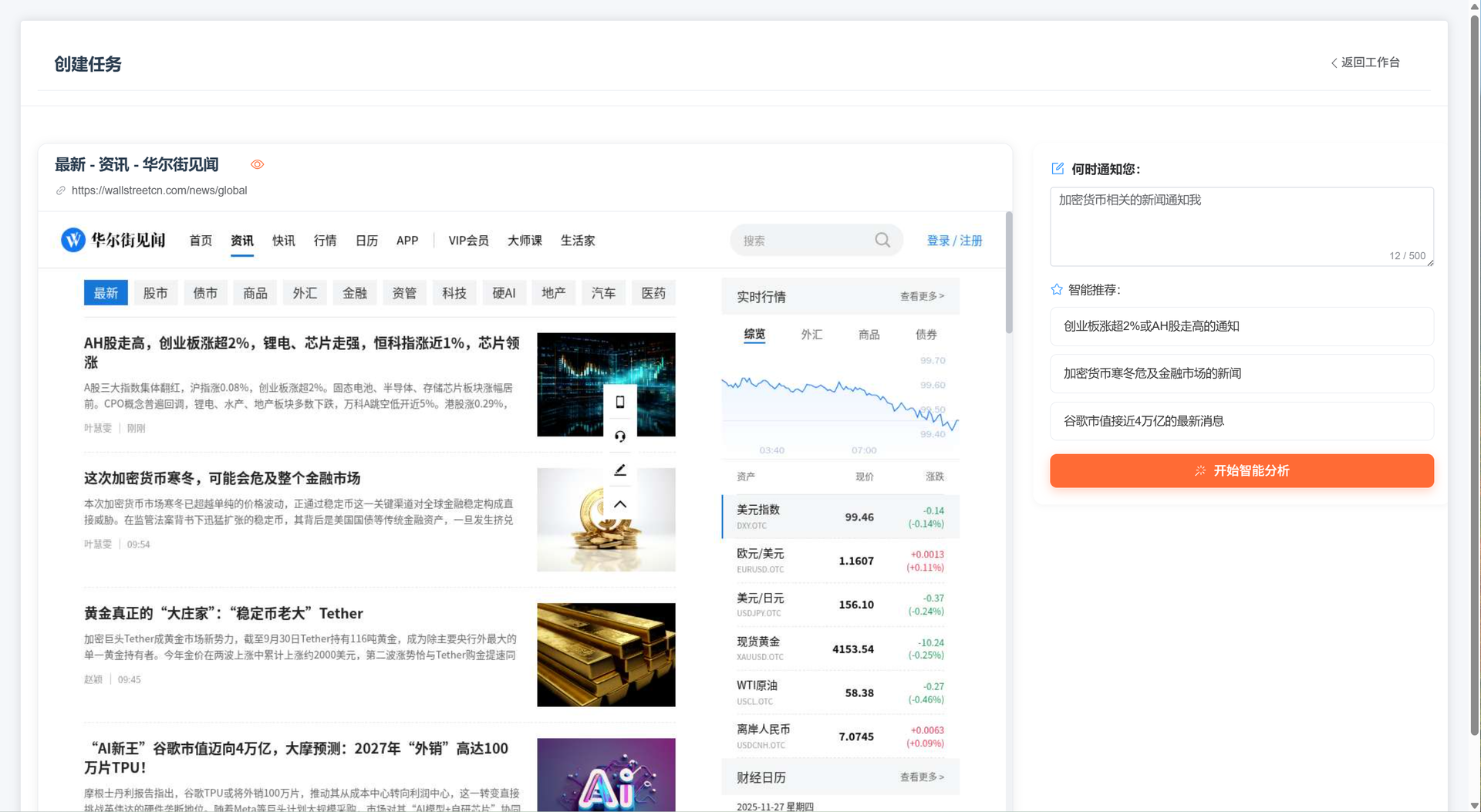Click the notification condition text area
This screenshot has width=1481, height=812.
tap(1241, 226)
